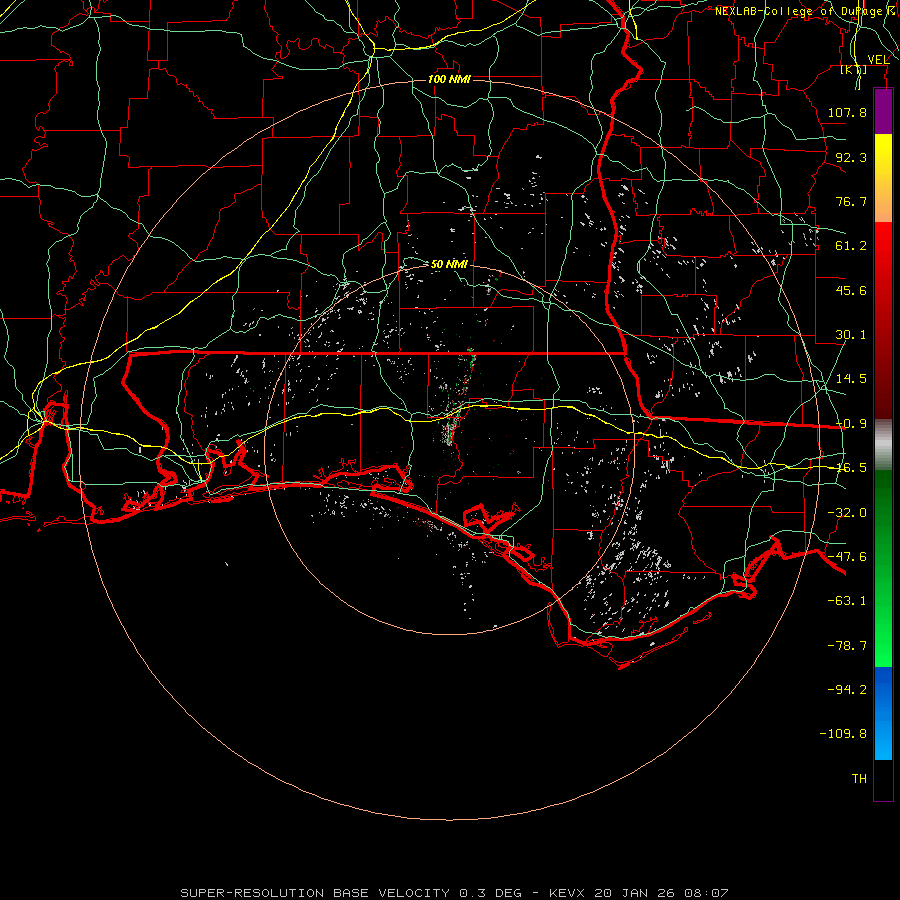Click the 61.2 velocity scale value
The height and width of the screenshot is (900, 900).
click(x=851, y=246)
